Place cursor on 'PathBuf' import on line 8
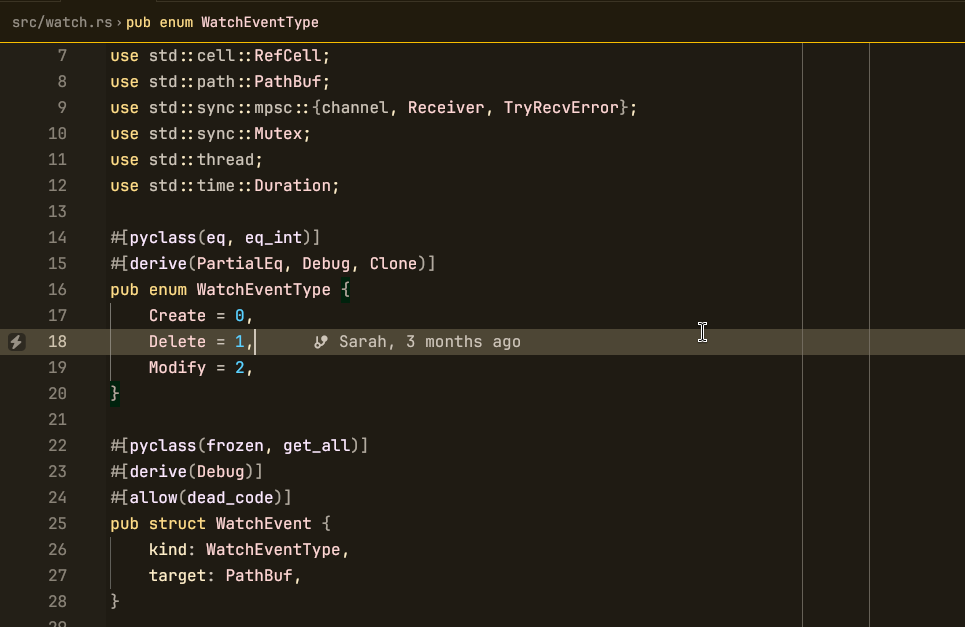The height and width of the screenshot is (627, 965). pos(288,81)
